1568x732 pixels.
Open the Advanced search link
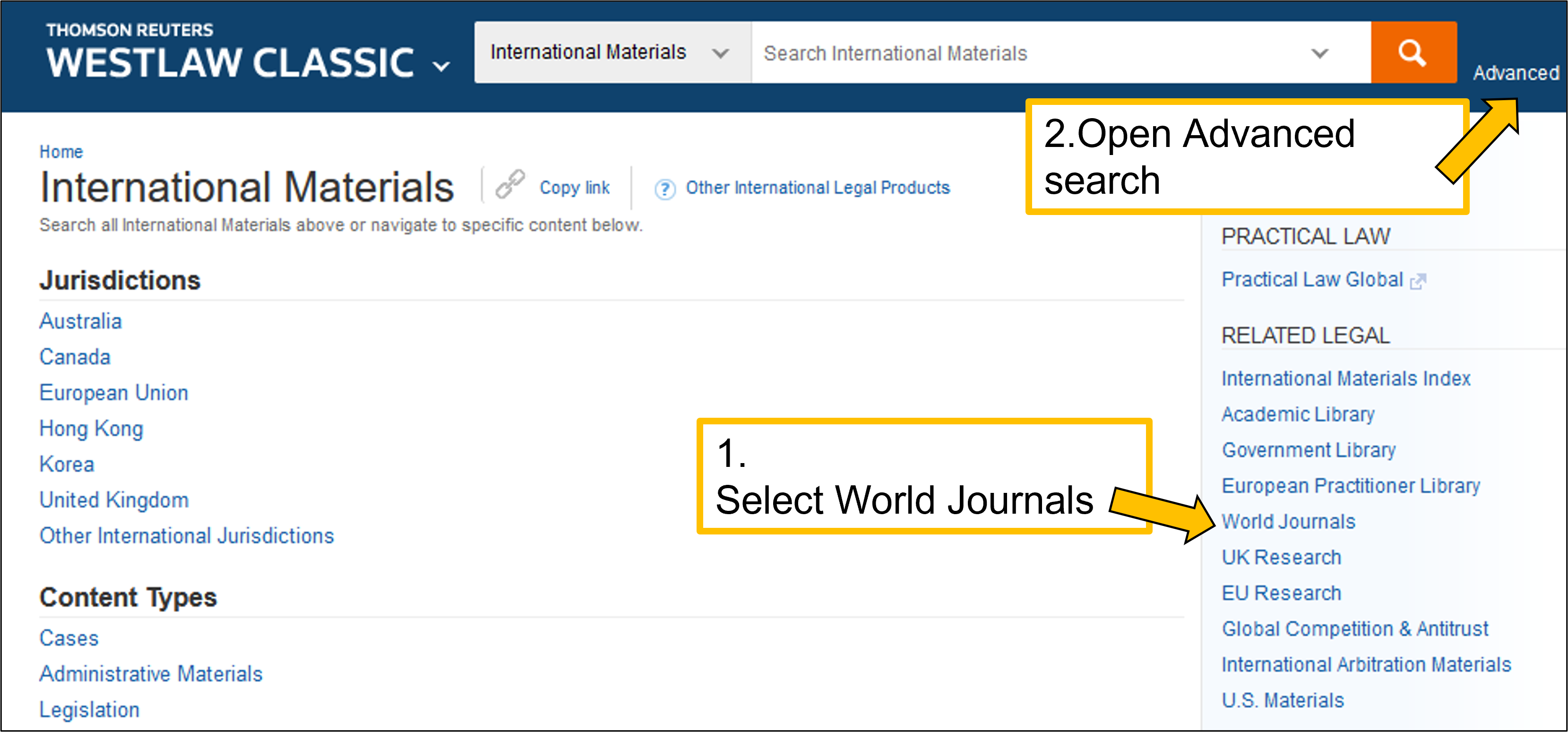coord(1516,73)
